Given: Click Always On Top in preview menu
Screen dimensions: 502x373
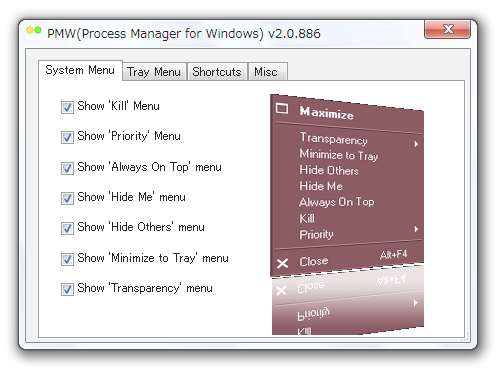Looking at the screenshot, I should coord(337,202).
